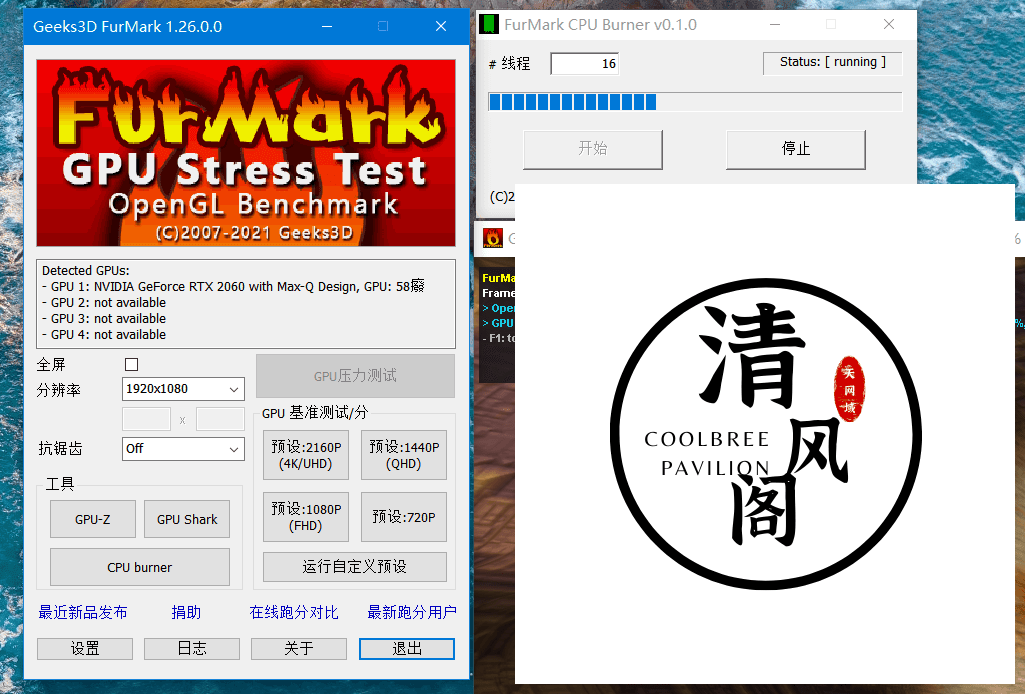Start the GPU压力测试 stress test
This screenshot has height=694, width=1025.
(355, 376)
